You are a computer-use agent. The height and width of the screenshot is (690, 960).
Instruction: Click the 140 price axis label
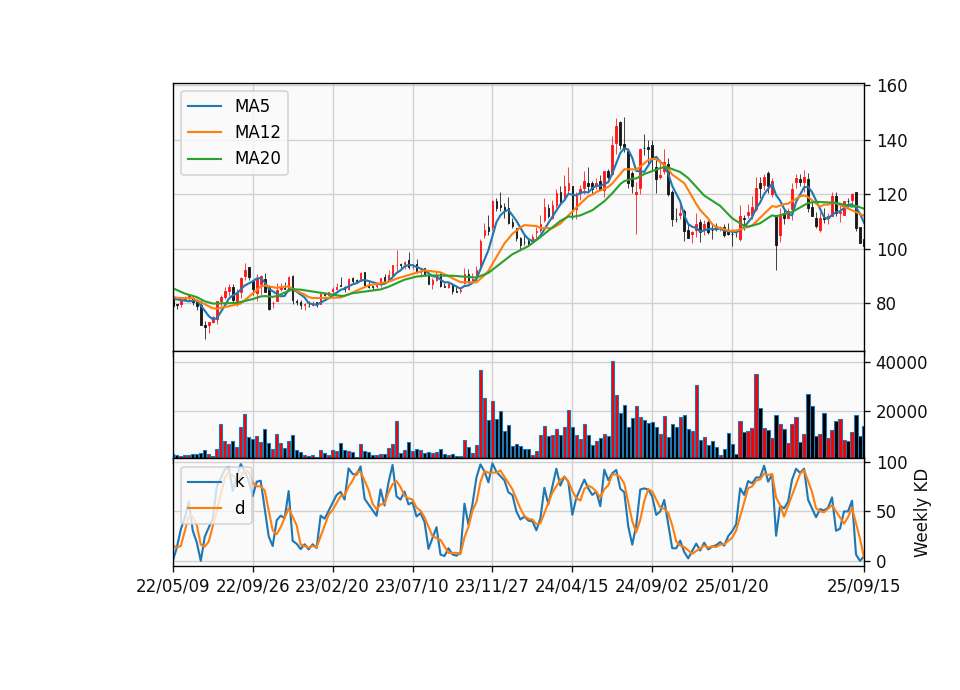[x=892, y=141]
